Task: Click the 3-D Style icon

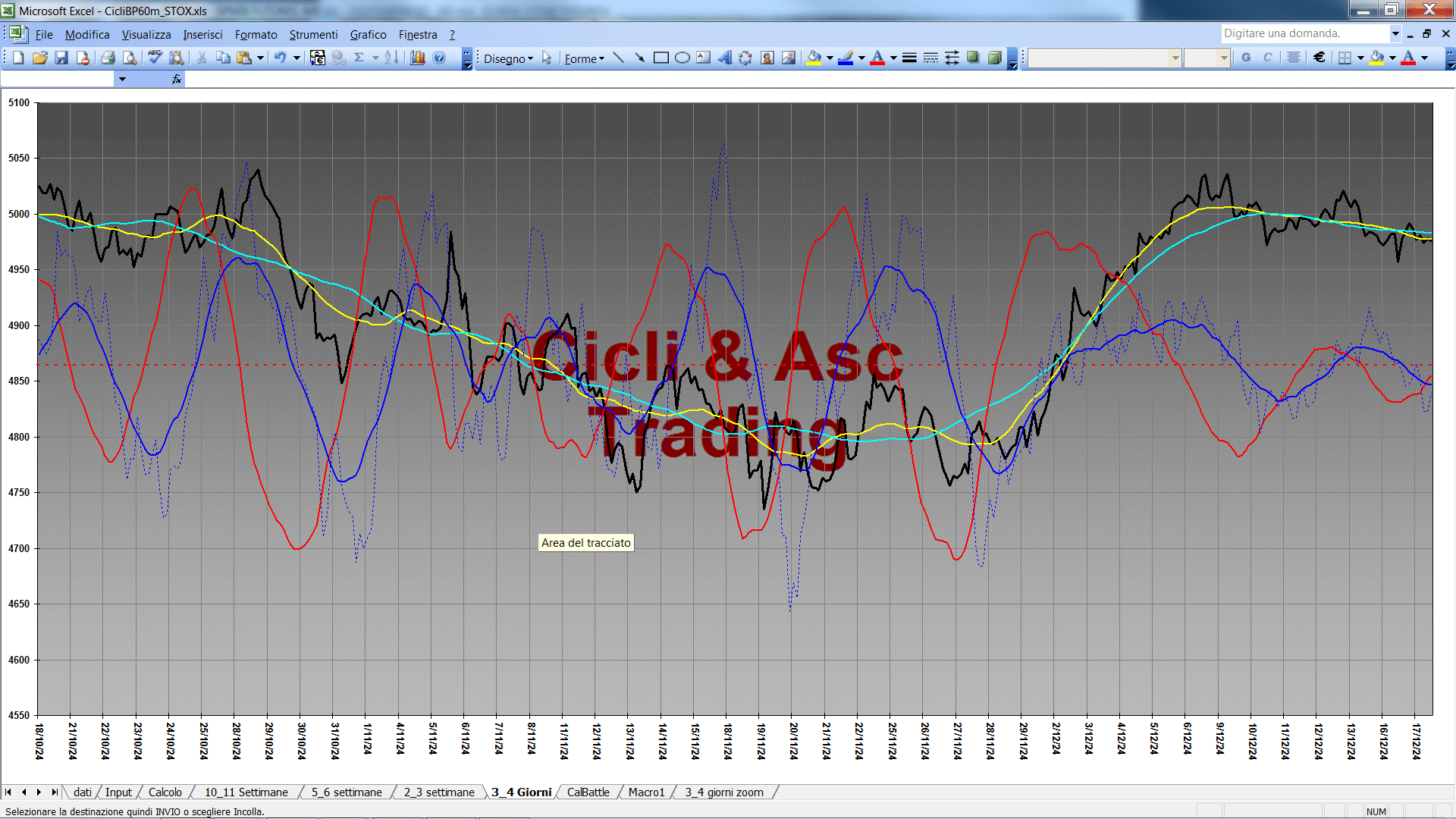Action: click(x=995, y=58)
